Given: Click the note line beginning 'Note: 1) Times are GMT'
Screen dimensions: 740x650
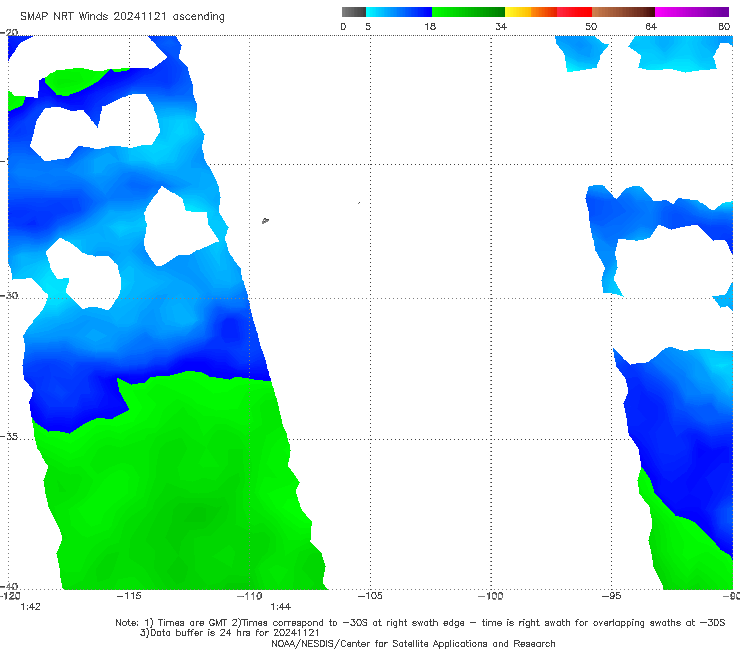Looking at the screenshot, I should pos(420,623).
